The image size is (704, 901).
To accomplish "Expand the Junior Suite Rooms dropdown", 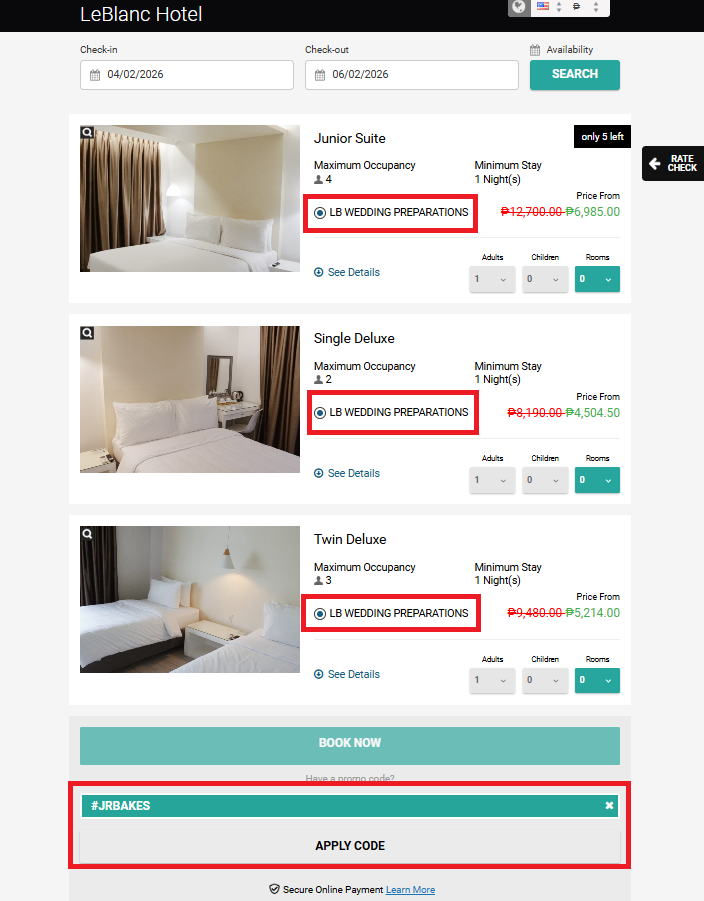I will tap(597, 279).
